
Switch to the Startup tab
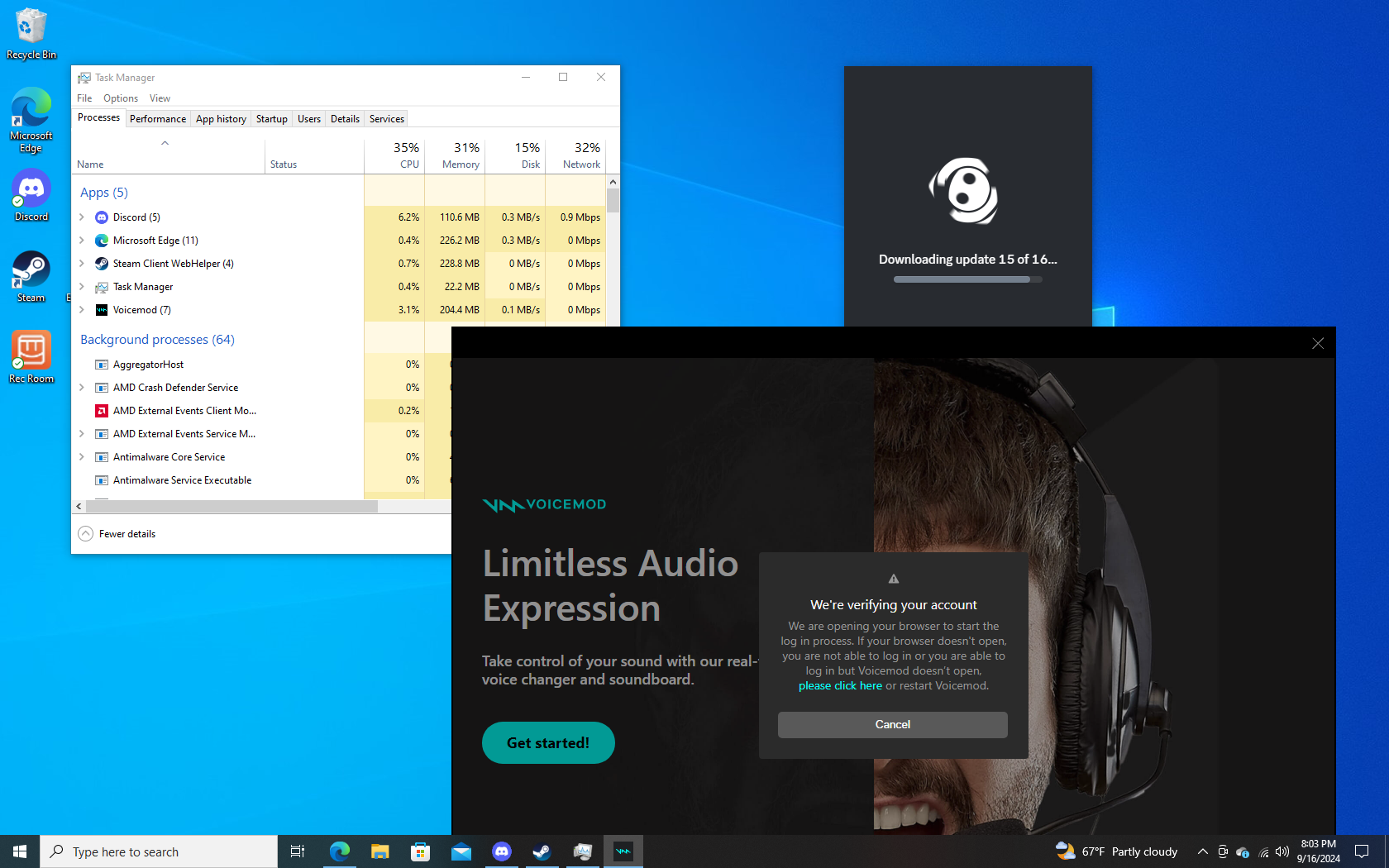[x=271, y=119]
